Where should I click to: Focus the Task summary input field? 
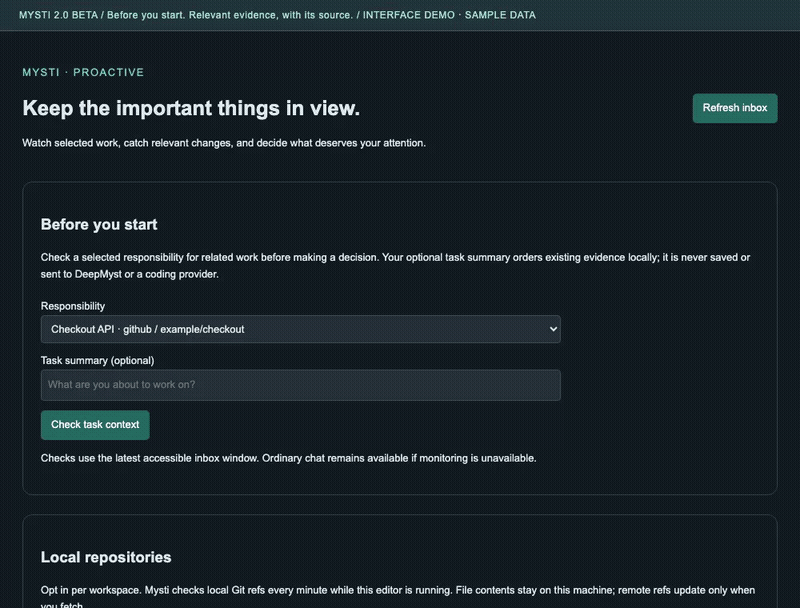301,385
